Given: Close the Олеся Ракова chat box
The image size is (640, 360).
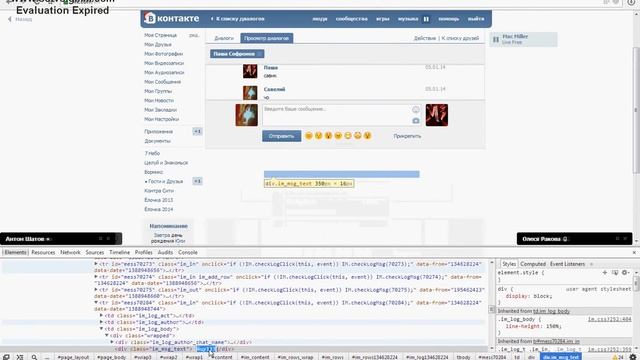Looking at the screenshot, I should click(x=625, y=239).
